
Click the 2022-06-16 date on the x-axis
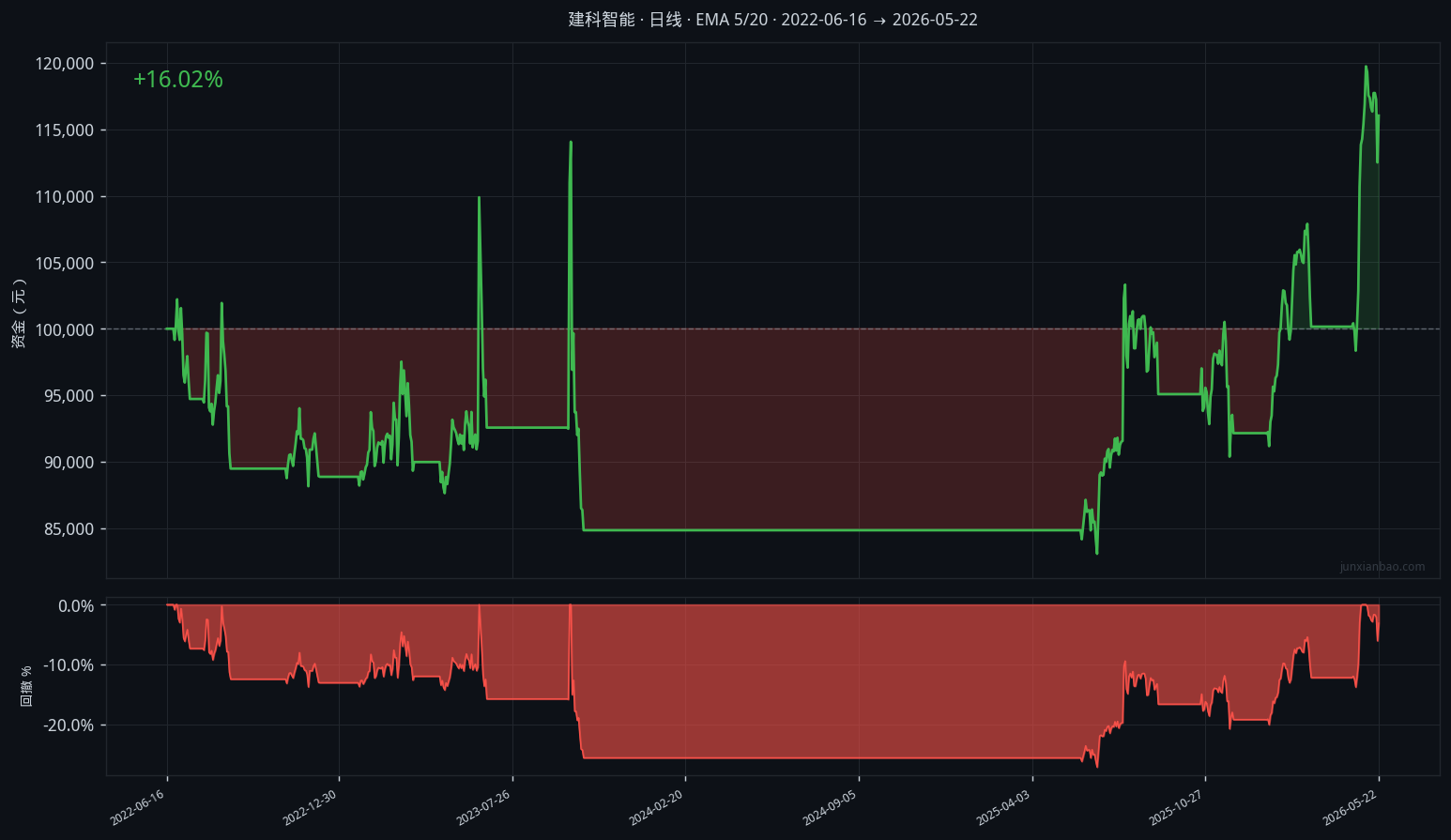coord(138,807)
